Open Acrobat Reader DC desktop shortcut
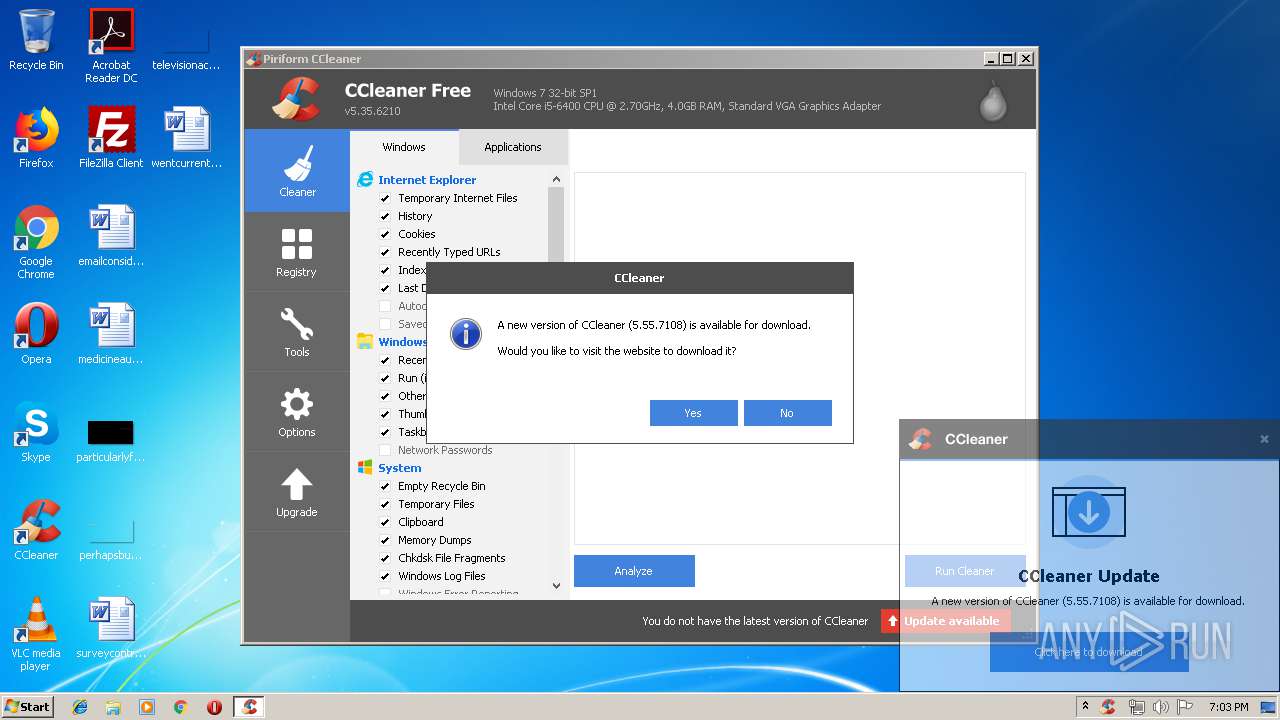The width and height of the screenshot is (1280, 720). 111,46
